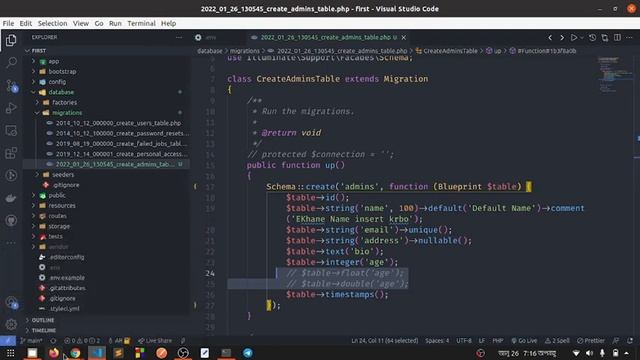Show additional activity bar views ellipsis

[11, 243]
